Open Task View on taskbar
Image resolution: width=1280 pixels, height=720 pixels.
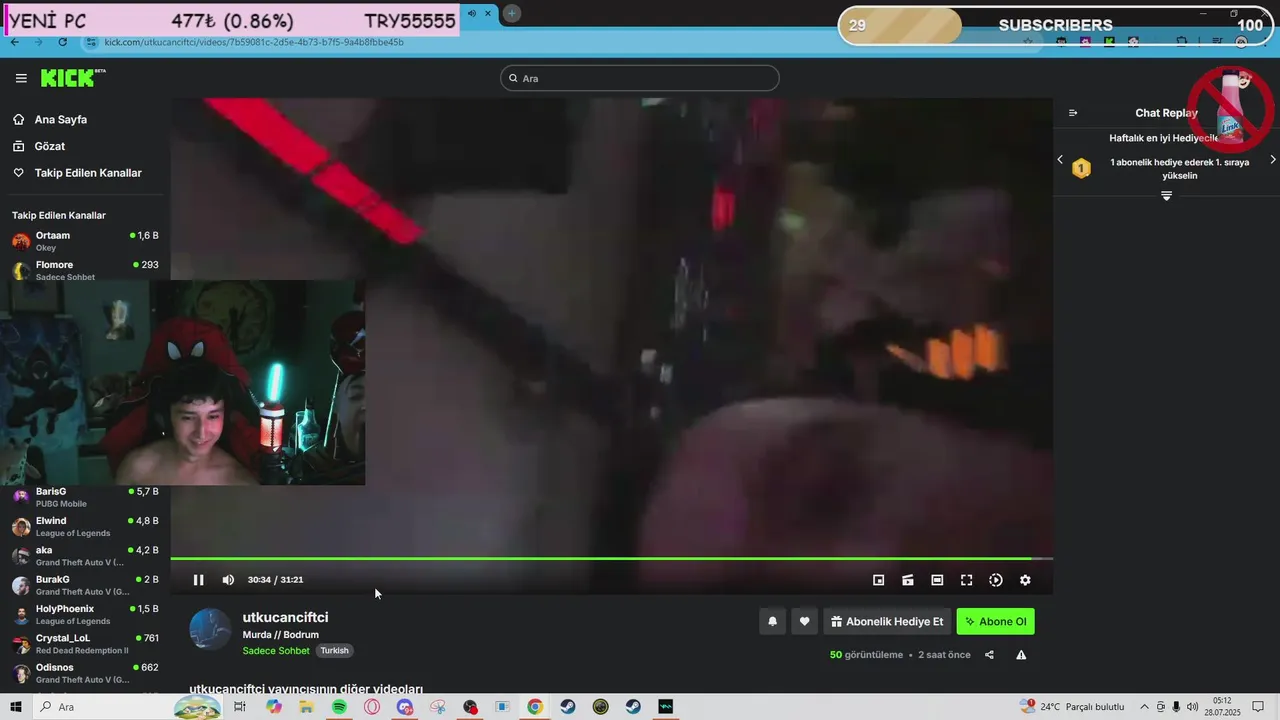coord(240,707)
